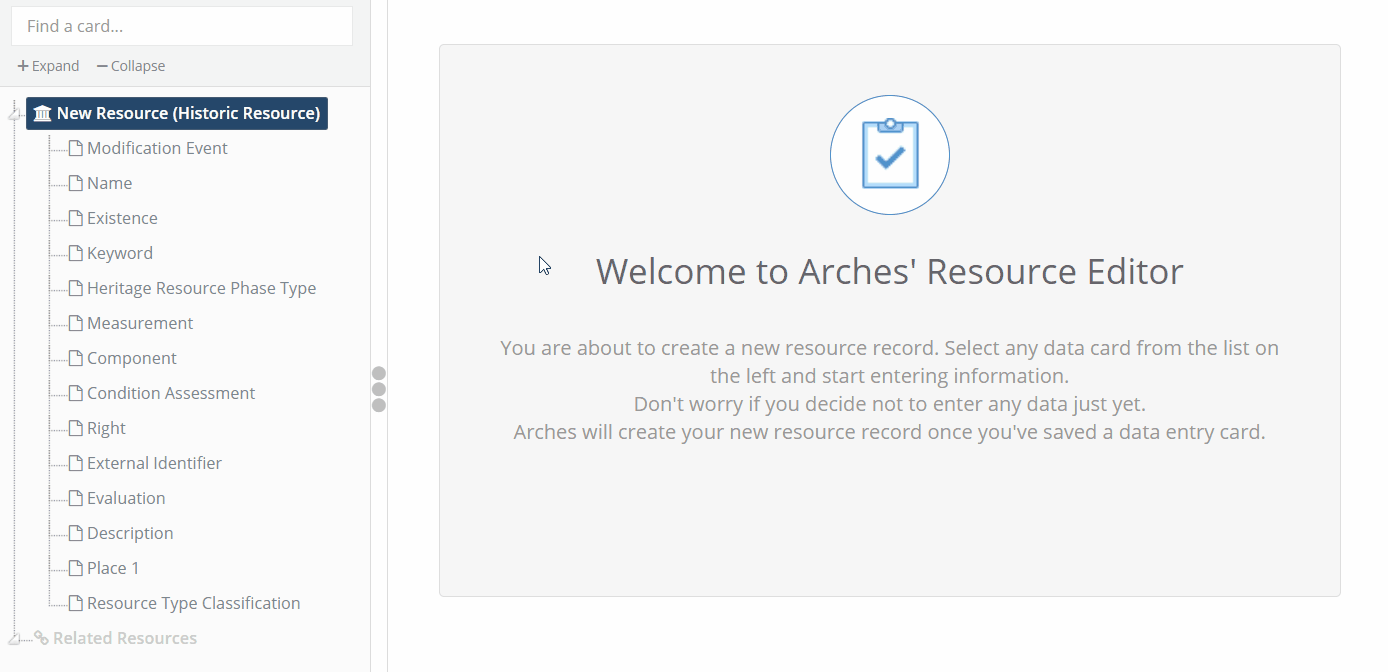This screenshot has width=1388, height=672.
Task: Open the Name card
Action: (x=109, y=184)
